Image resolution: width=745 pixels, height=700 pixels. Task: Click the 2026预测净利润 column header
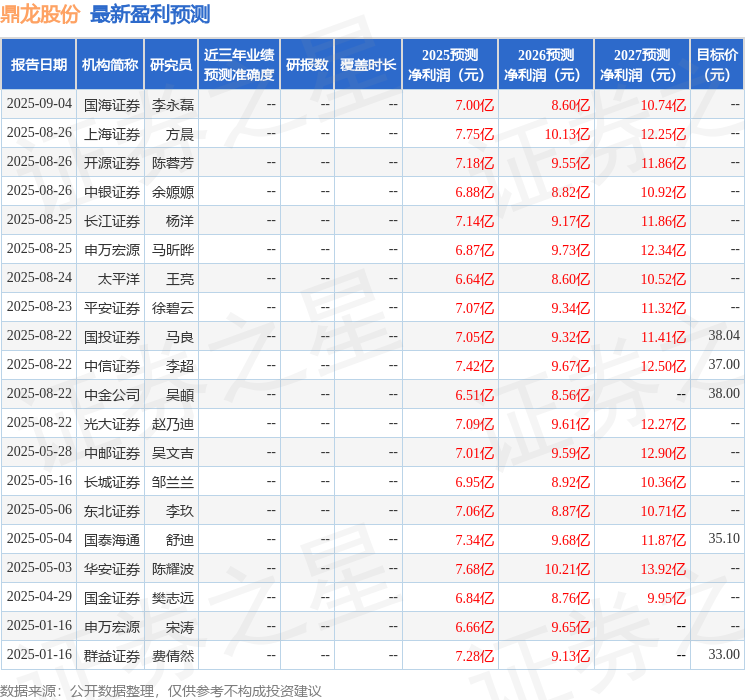point(546,65)
